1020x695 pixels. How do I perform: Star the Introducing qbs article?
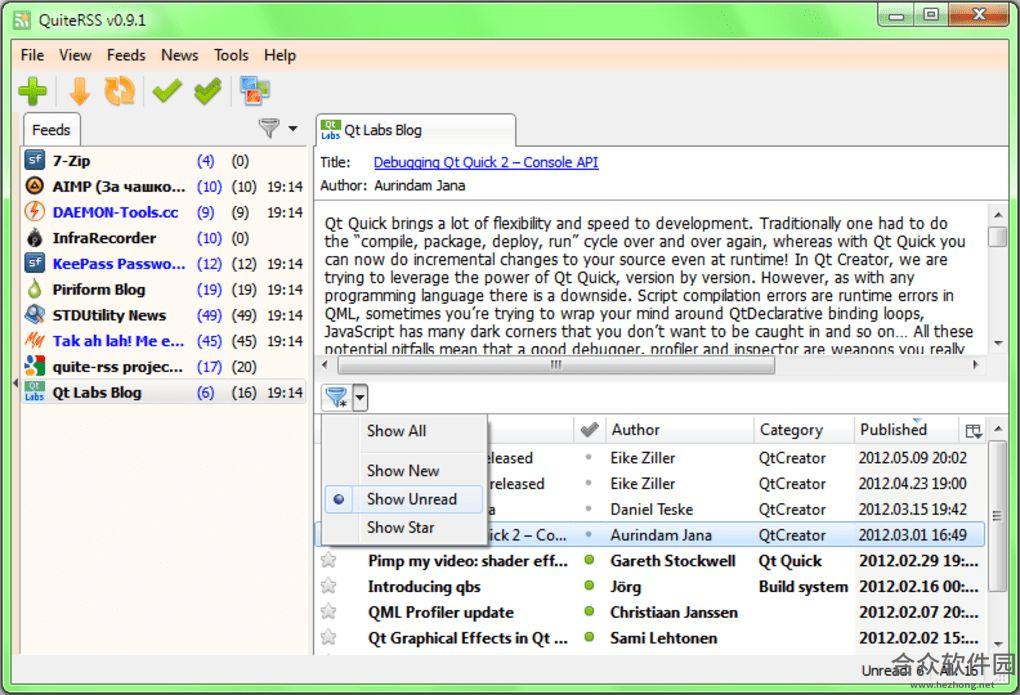(x=329, y=586)
